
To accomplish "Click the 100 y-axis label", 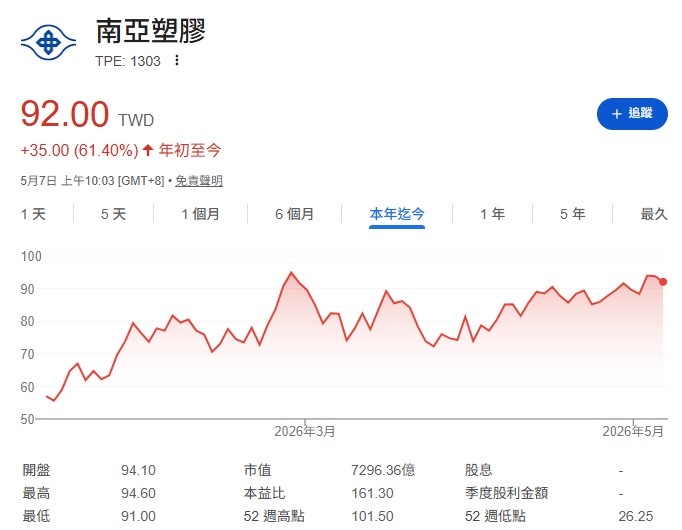I will coord(31,256).
